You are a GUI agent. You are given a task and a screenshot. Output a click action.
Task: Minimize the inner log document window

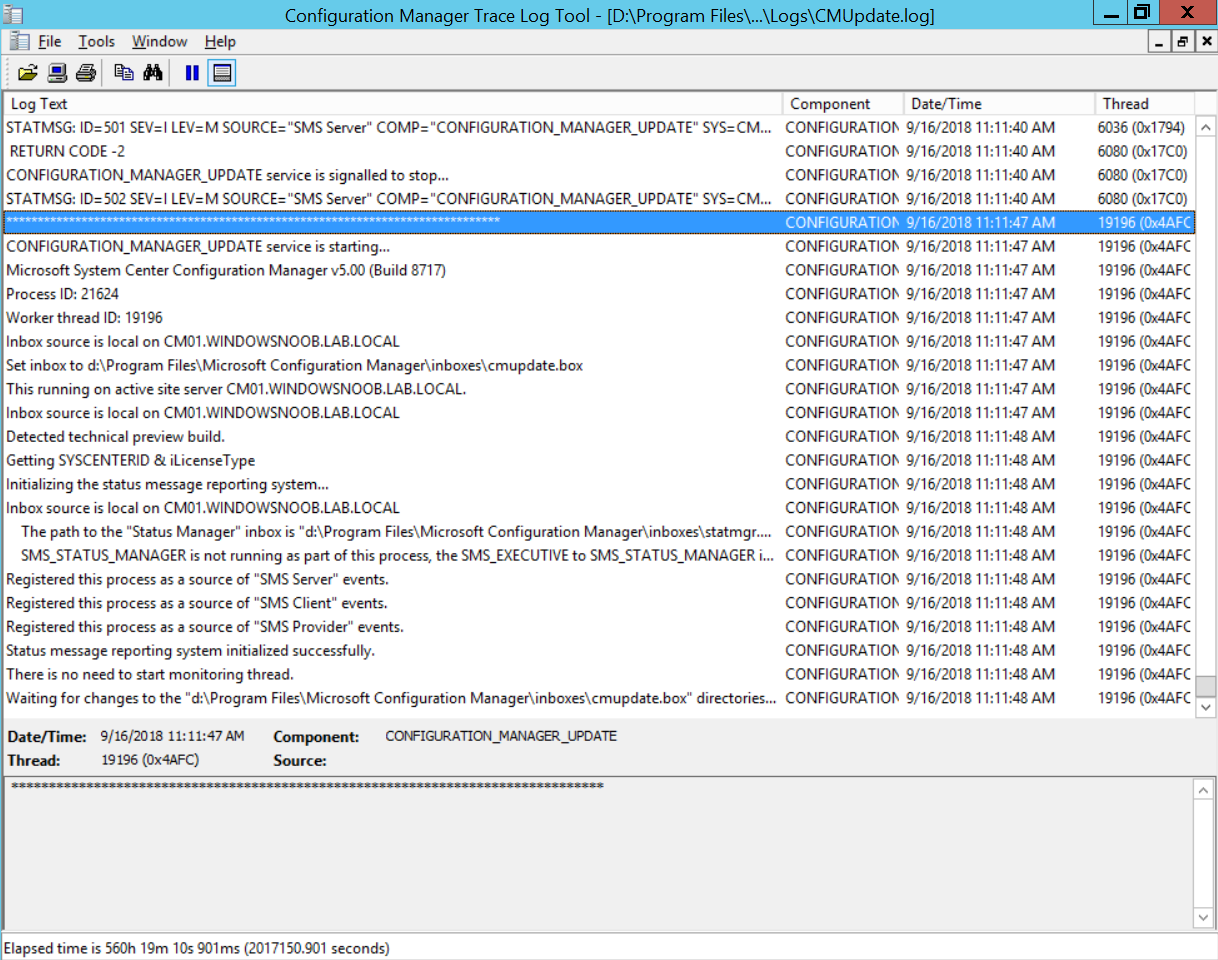(1160, 42)
